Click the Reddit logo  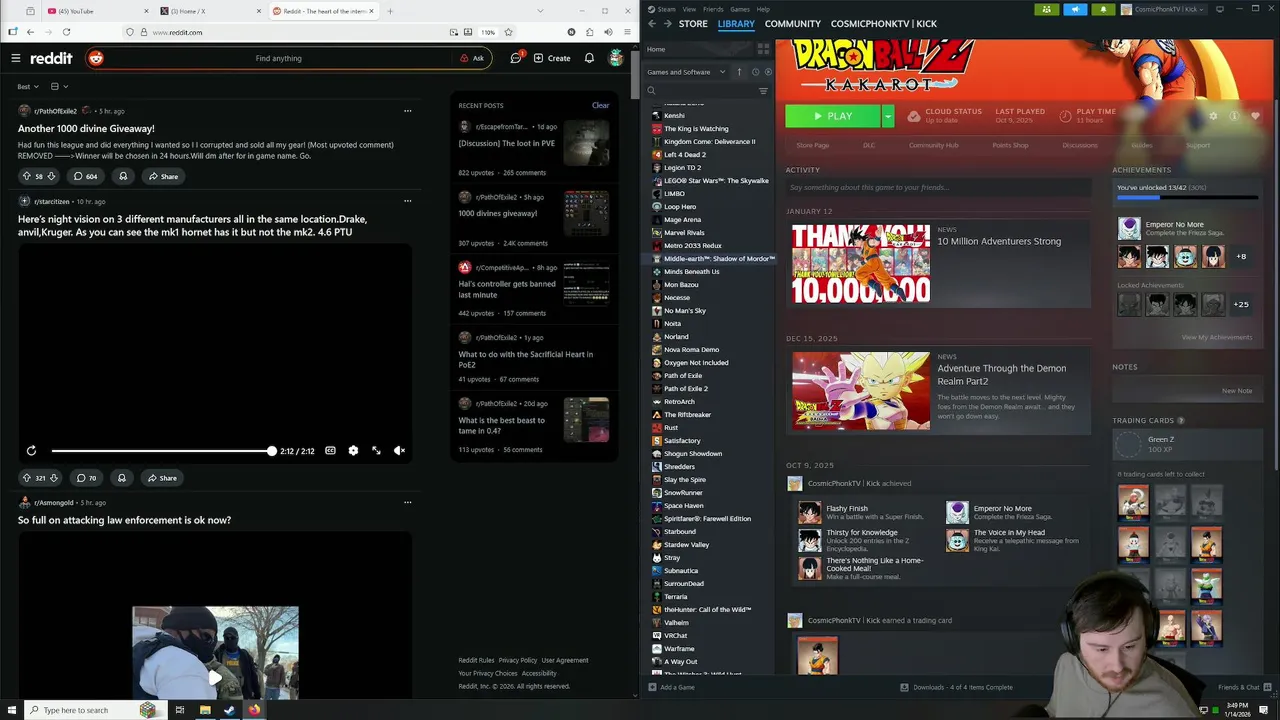coord(51,58)
